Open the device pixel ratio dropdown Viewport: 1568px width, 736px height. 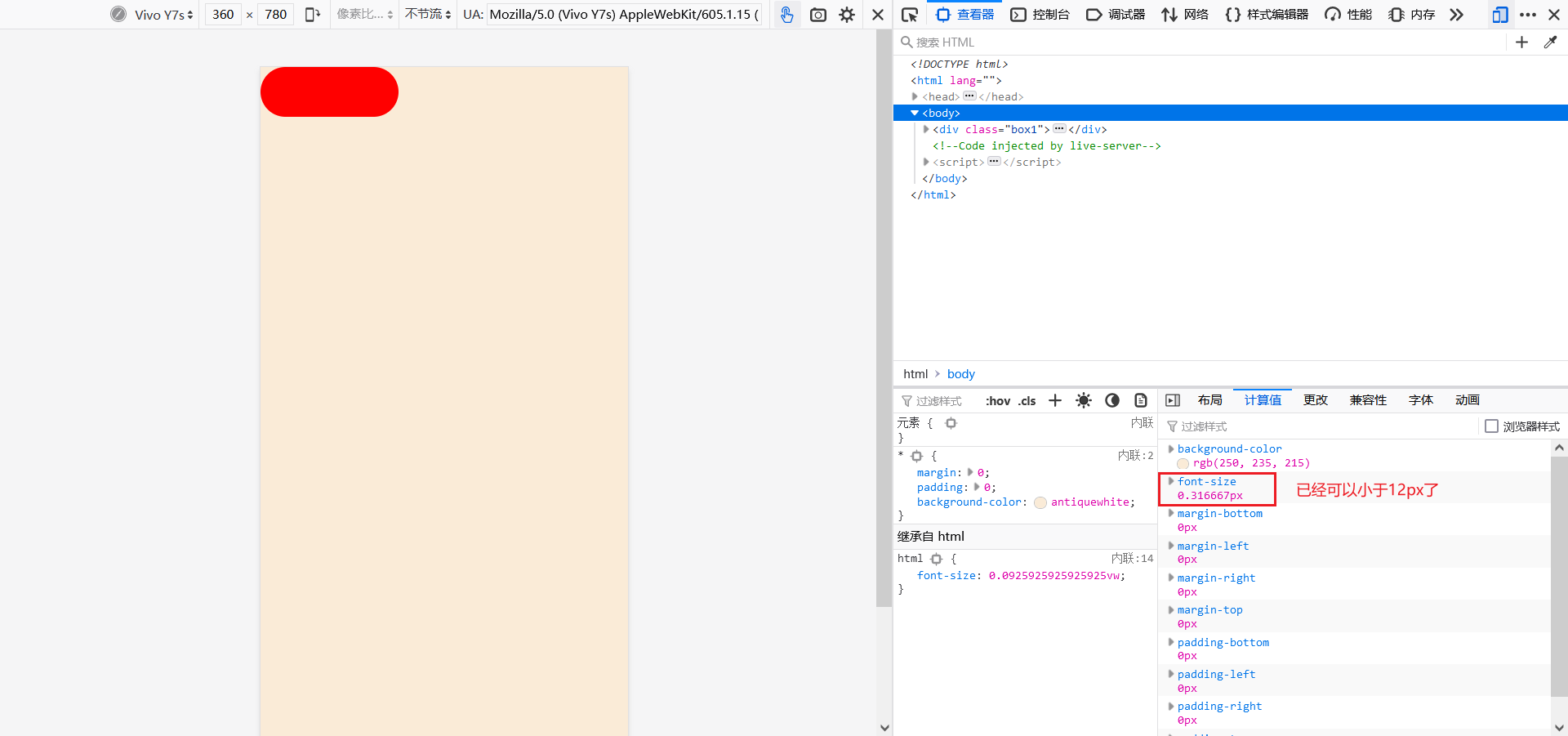(365, 15)
